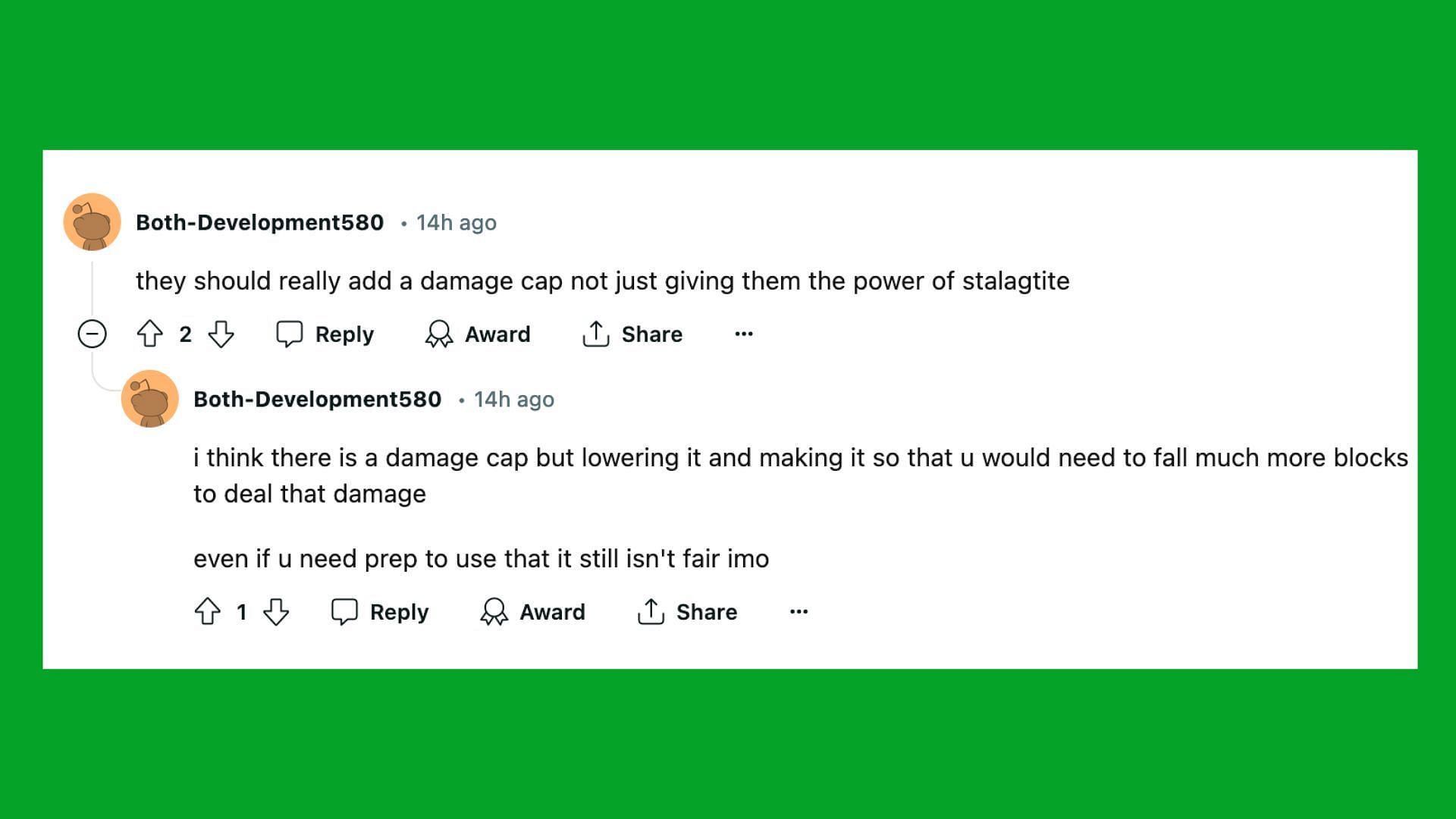Click the Reply icon on top comment

290,333
